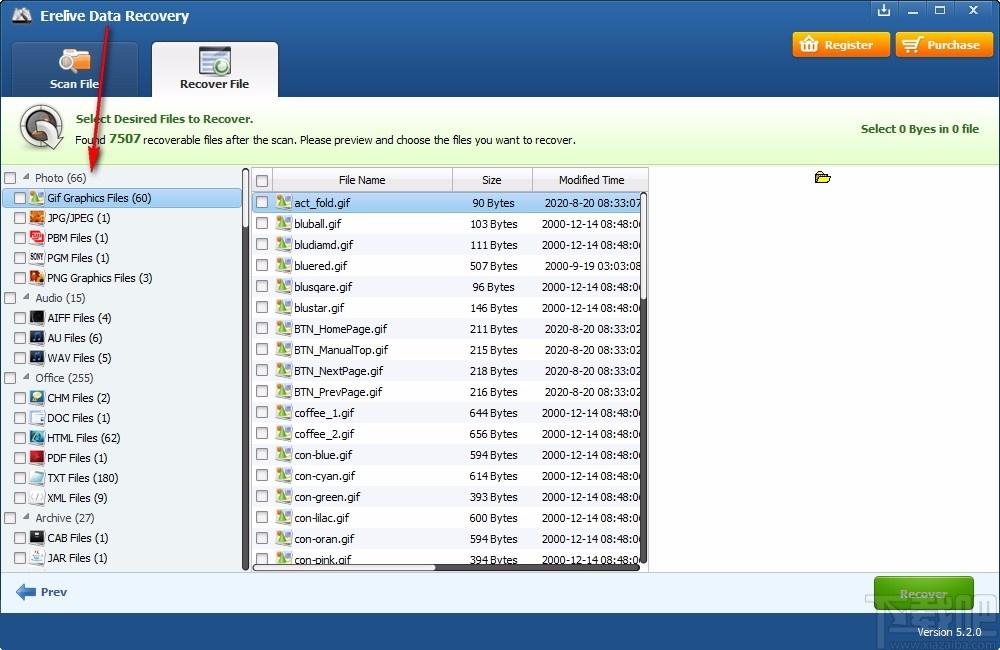Toggle the select-all checkbox in table header
1000x650 pixels.
[x=262, y=181]
